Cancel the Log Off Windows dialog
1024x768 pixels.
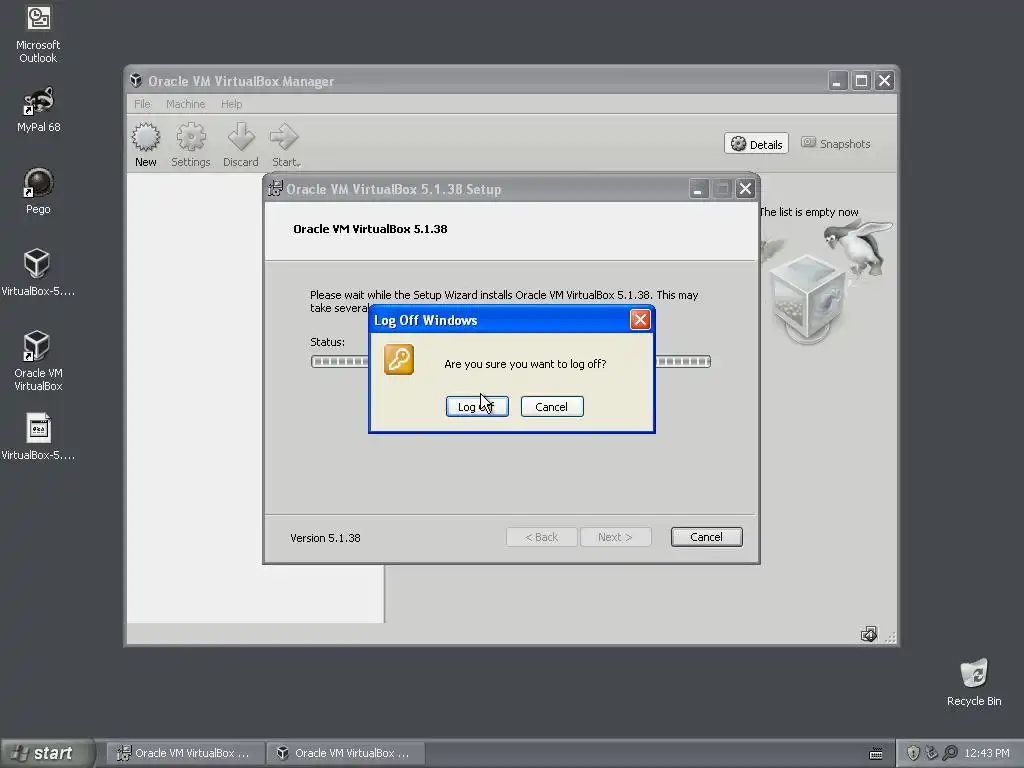pos(552,406)
